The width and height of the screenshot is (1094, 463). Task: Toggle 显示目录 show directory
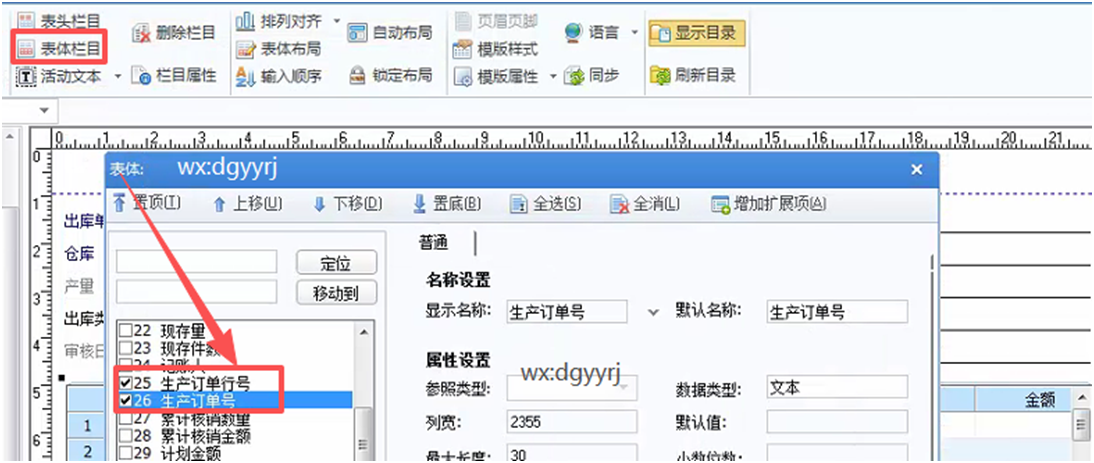tap(696, 33)
